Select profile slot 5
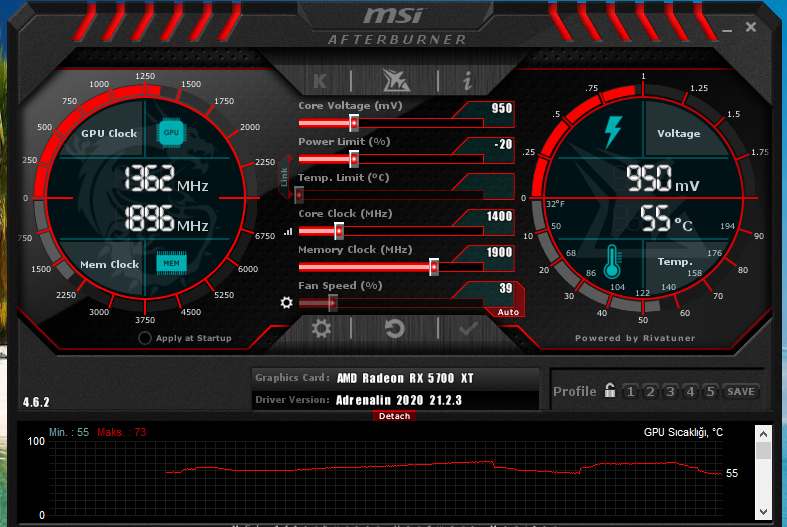 711,391
